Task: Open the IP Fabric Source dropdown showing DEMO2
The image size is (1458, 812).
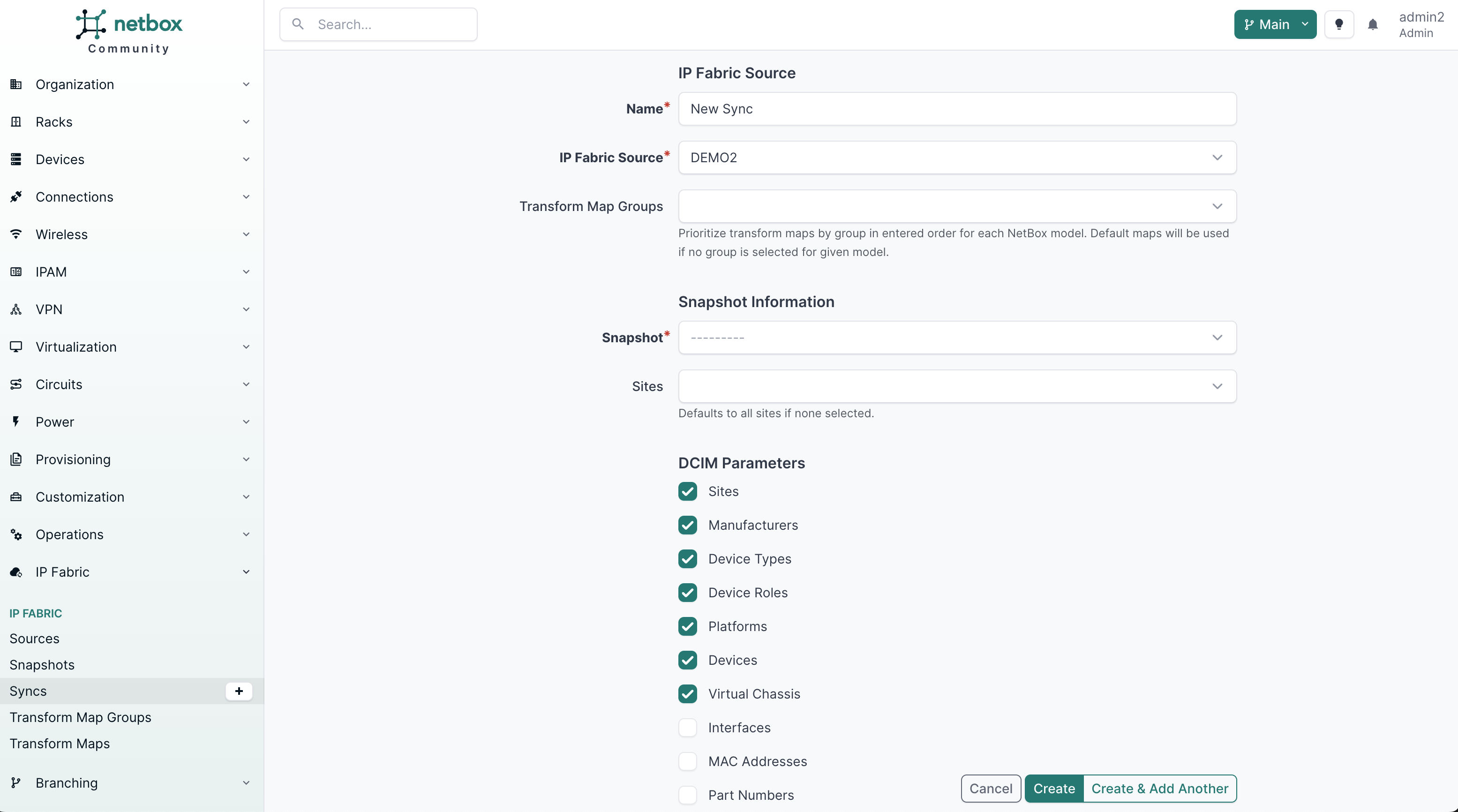Action: pos(956,158)
